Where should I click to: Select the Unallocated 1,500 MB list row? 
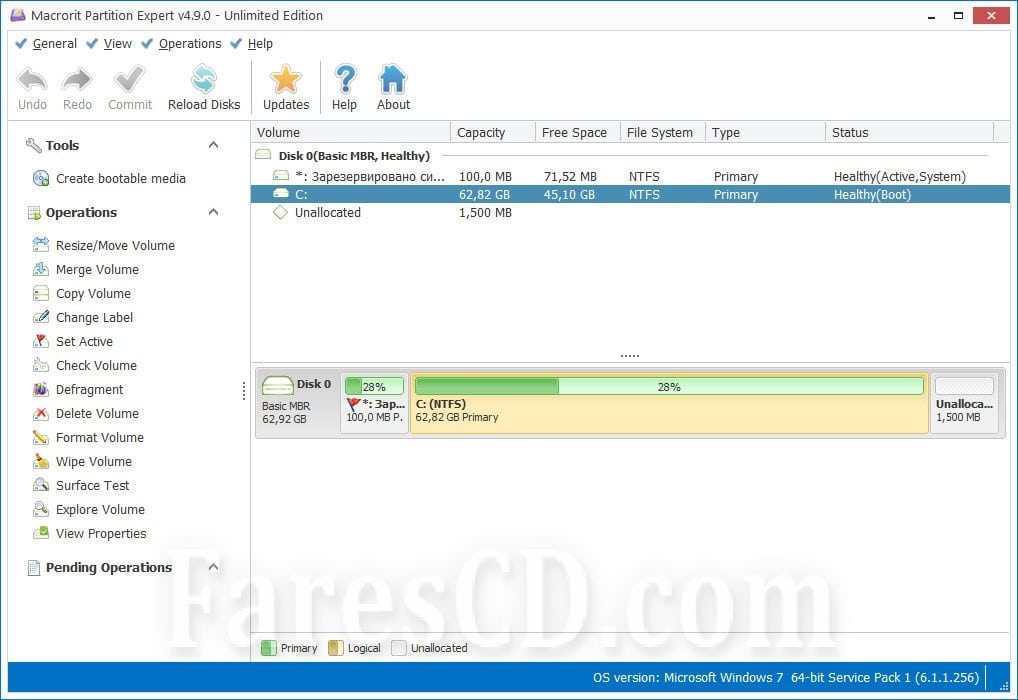(x=630, y=212)
